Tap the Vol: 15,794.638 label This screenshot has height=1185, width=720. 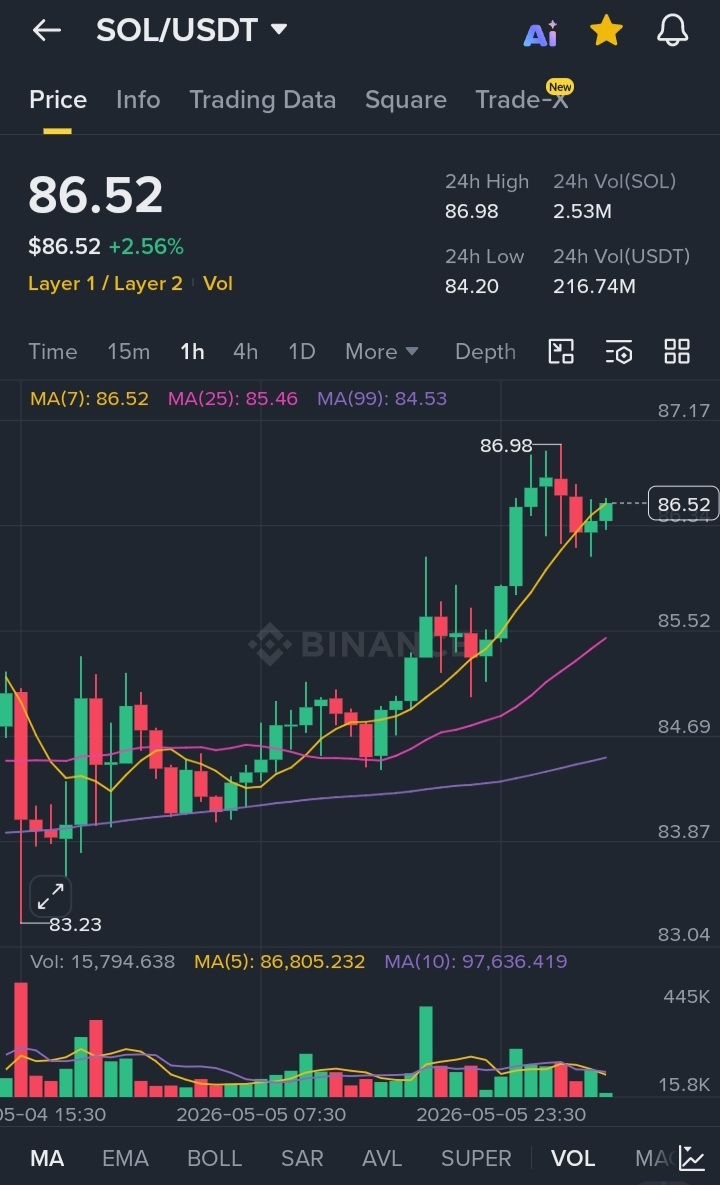click(x=102, y=961)
